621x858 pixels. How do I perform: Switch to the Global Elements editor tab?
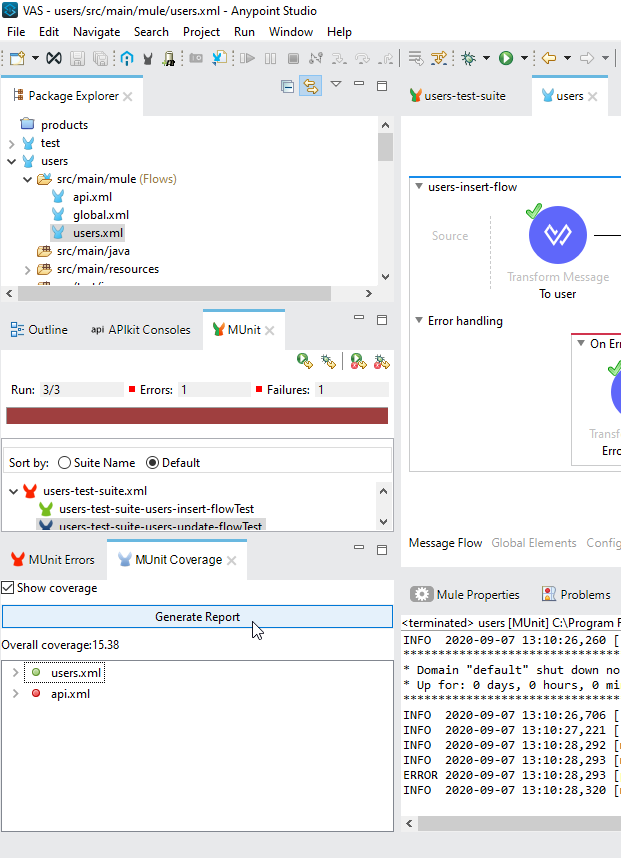pos(533,543)
